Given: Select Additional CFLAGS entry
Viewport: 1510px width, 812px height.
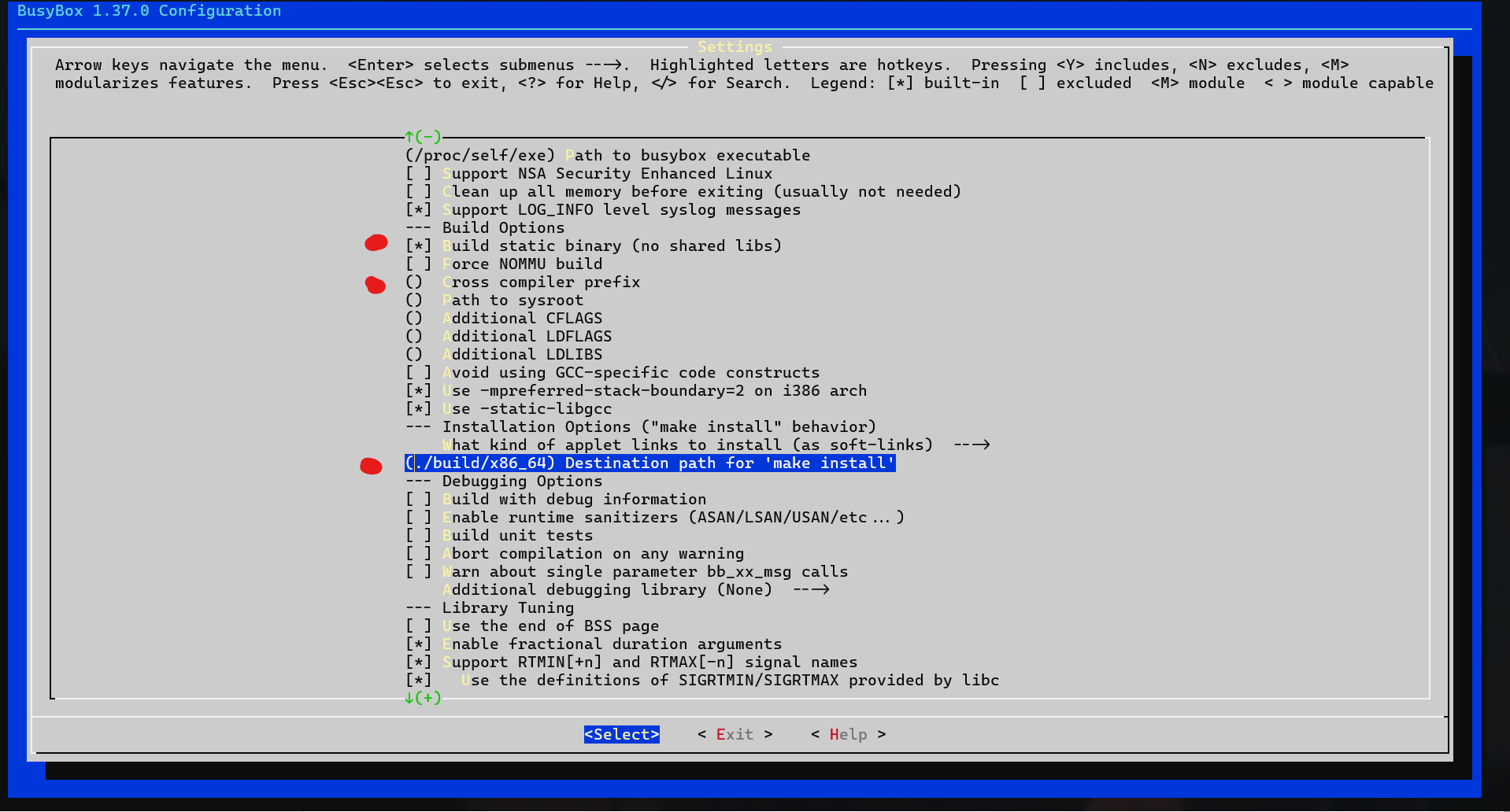Looking at the screenshot, I should tap(521, 319).
